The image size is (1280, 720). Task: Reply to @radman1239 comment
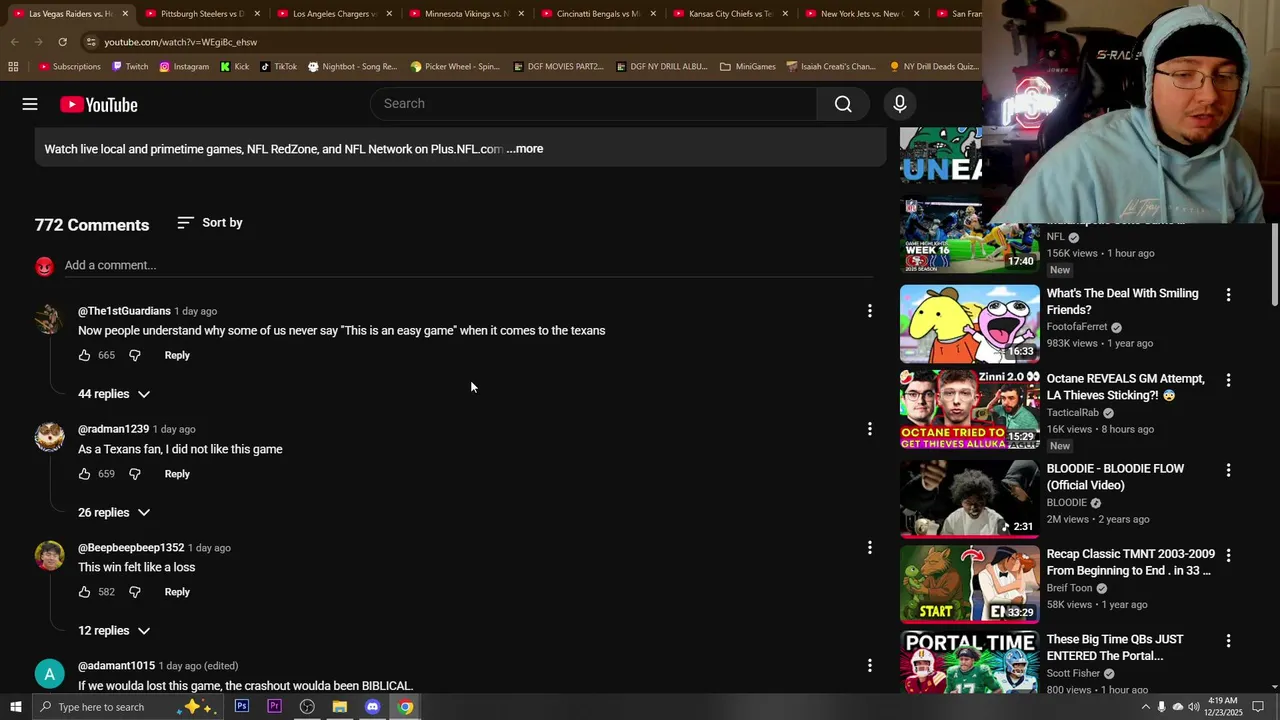177,474
